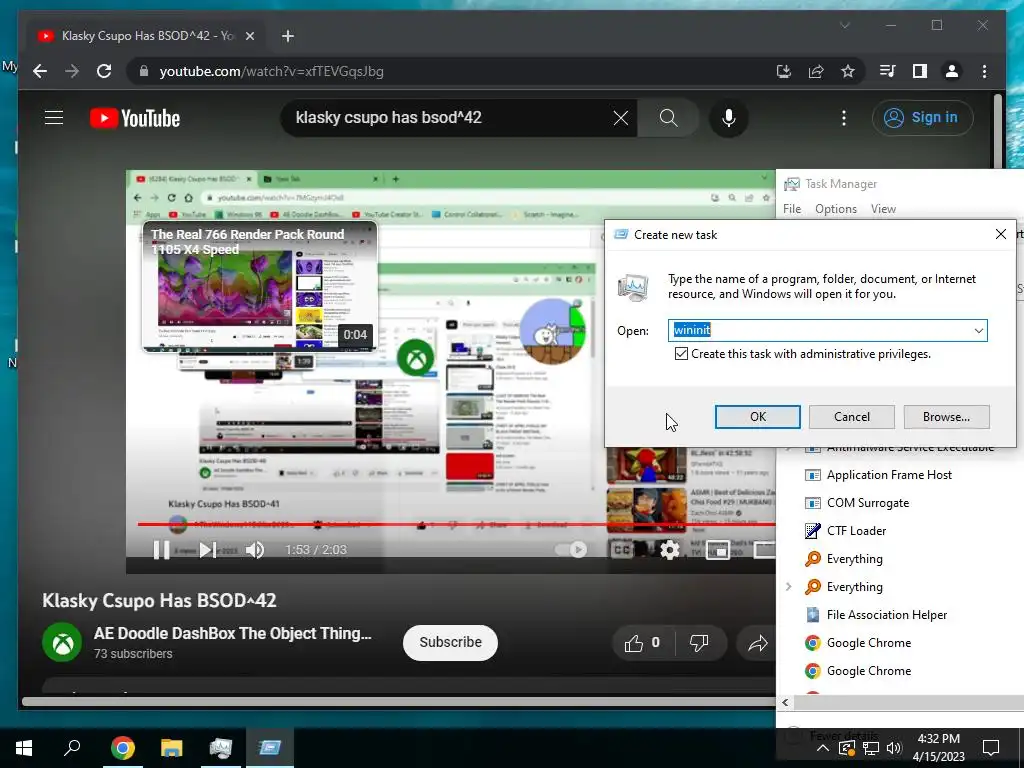Mute the video player volume
1024x768 pixels.
(255, 550)
